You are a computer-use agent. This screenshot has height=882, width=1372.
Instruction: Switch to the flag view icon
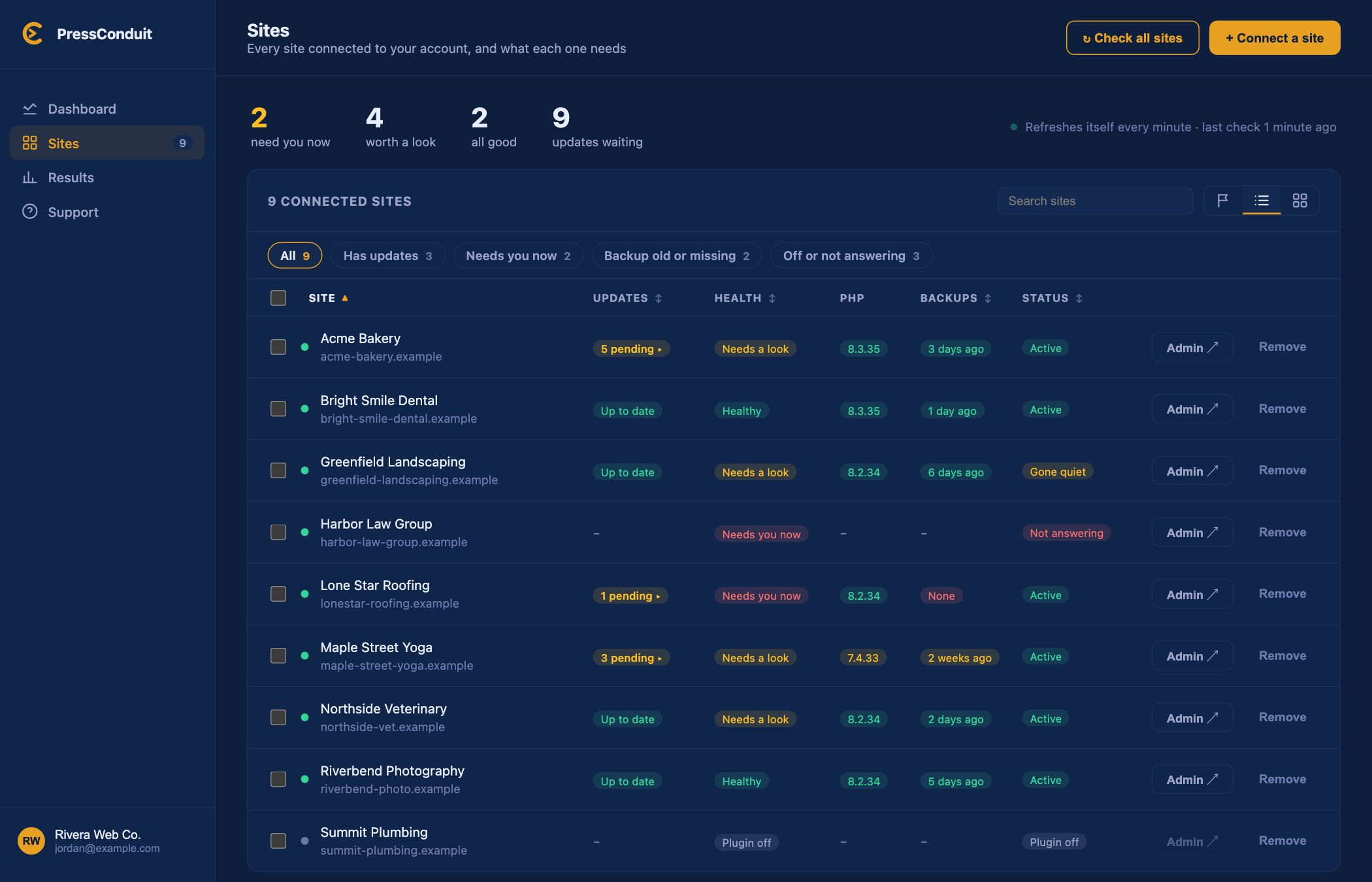1223,201
